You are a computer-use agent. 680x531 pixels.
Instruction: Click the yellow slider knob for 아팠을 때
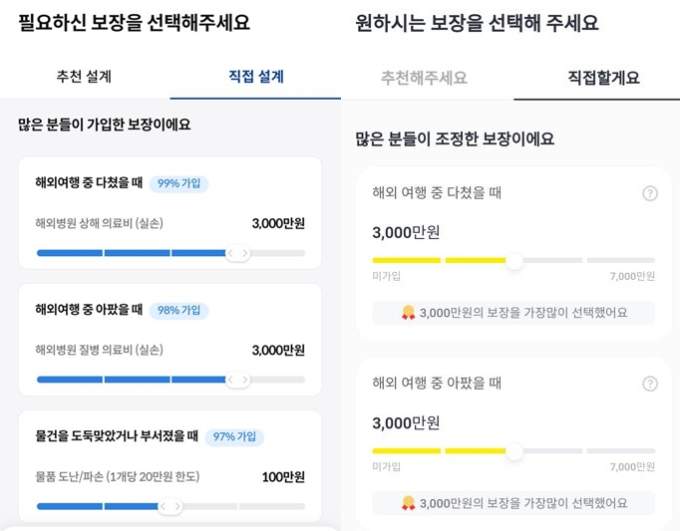514,451
